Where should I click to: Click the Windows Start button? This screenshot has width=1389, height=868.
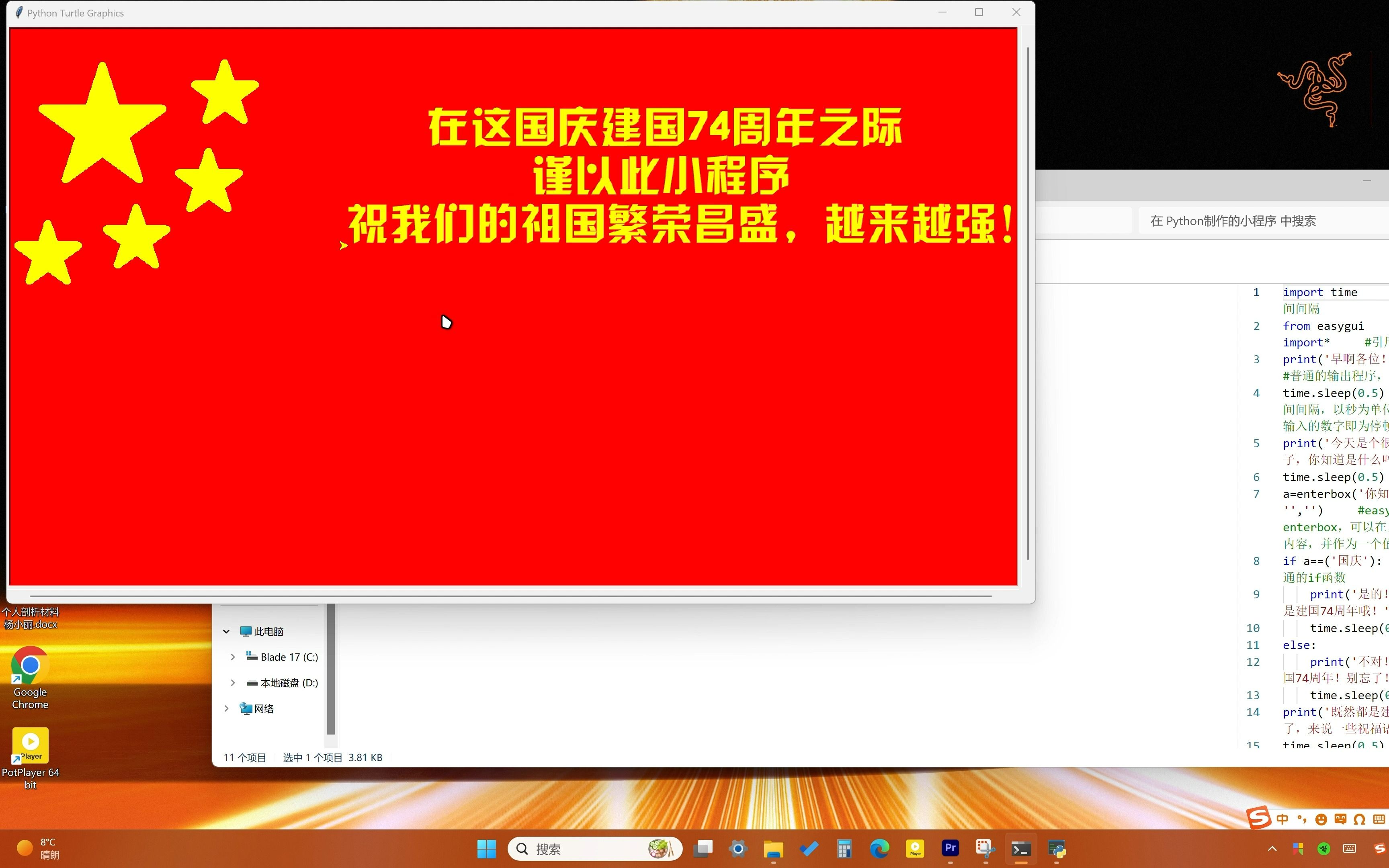click(486, 848)
